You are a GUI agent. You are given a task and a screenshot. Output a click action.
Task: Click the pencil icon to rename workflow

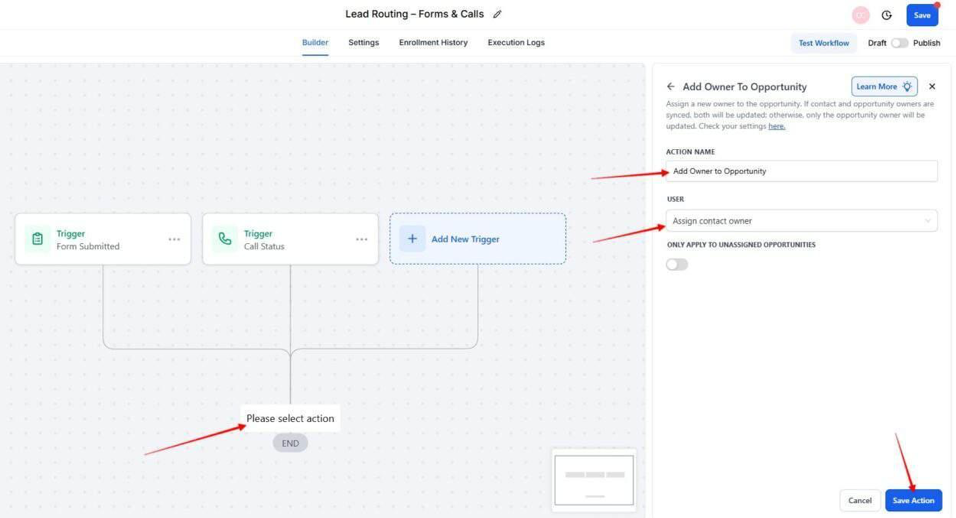[497, 15]
